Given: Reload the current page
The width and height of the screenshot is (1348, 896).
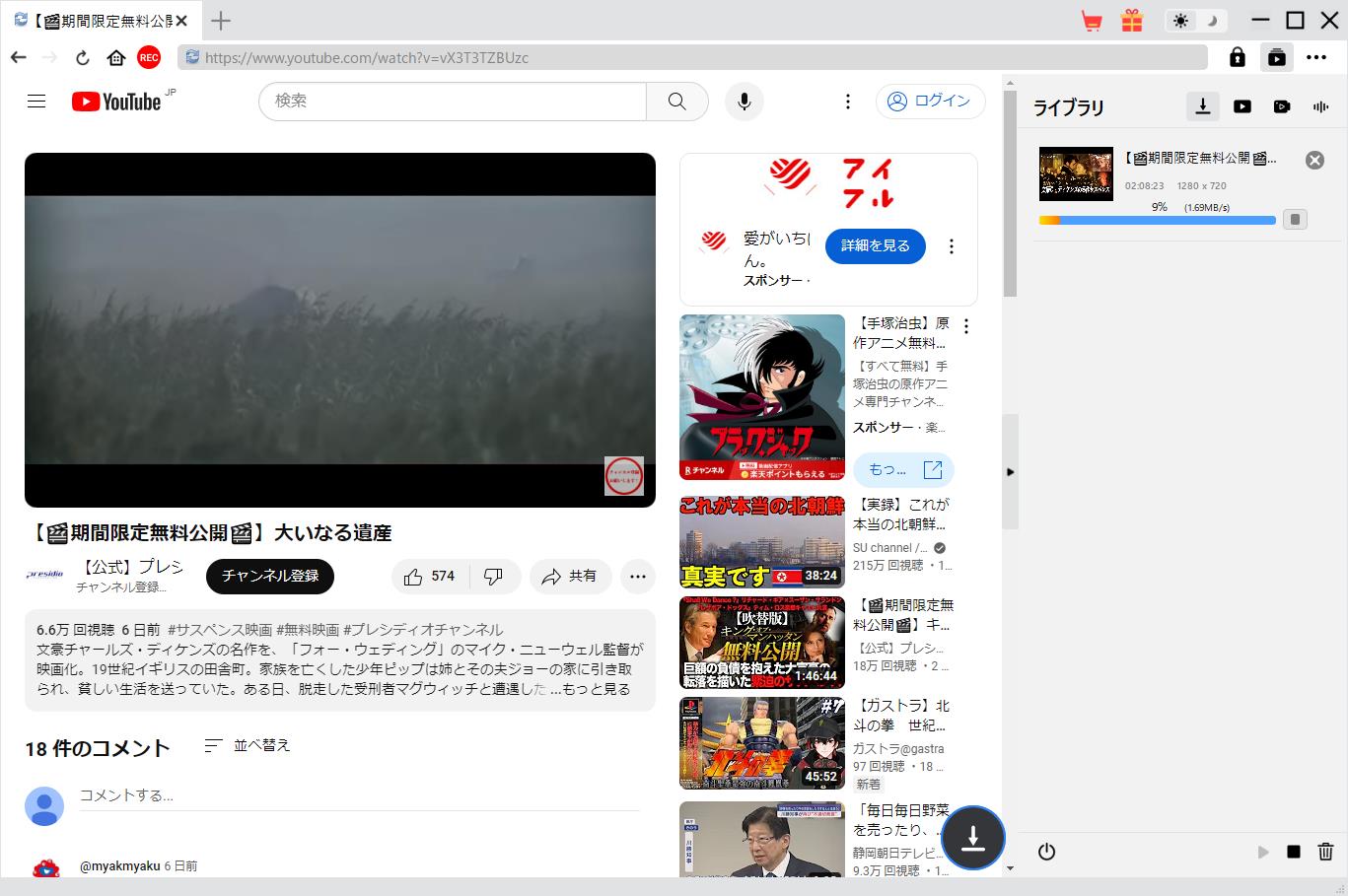Looking at the screenshot, I should 83,57.
